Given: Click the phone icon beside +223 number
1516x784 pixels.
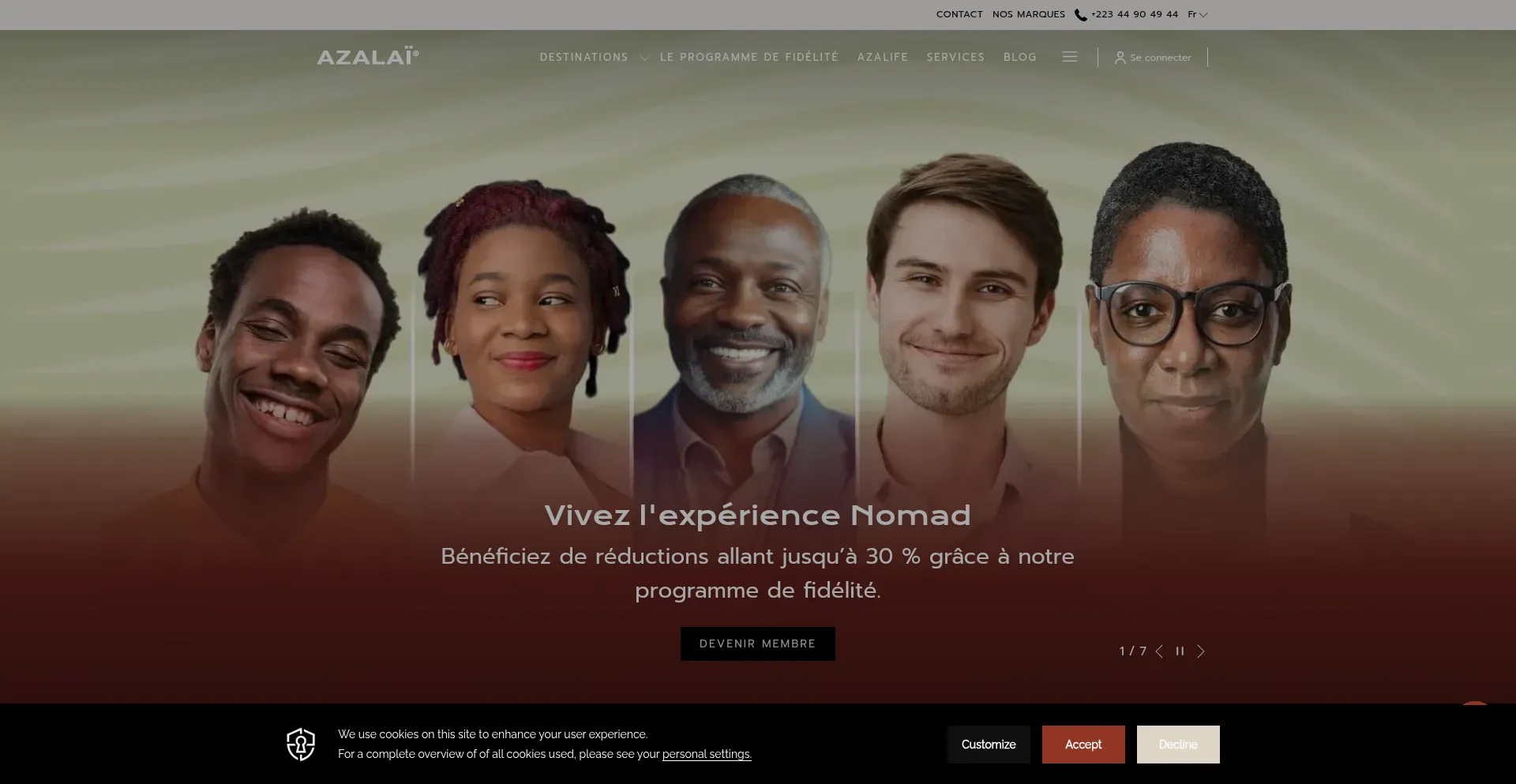Looking at the screenshot, I should tap(1081, 15).
